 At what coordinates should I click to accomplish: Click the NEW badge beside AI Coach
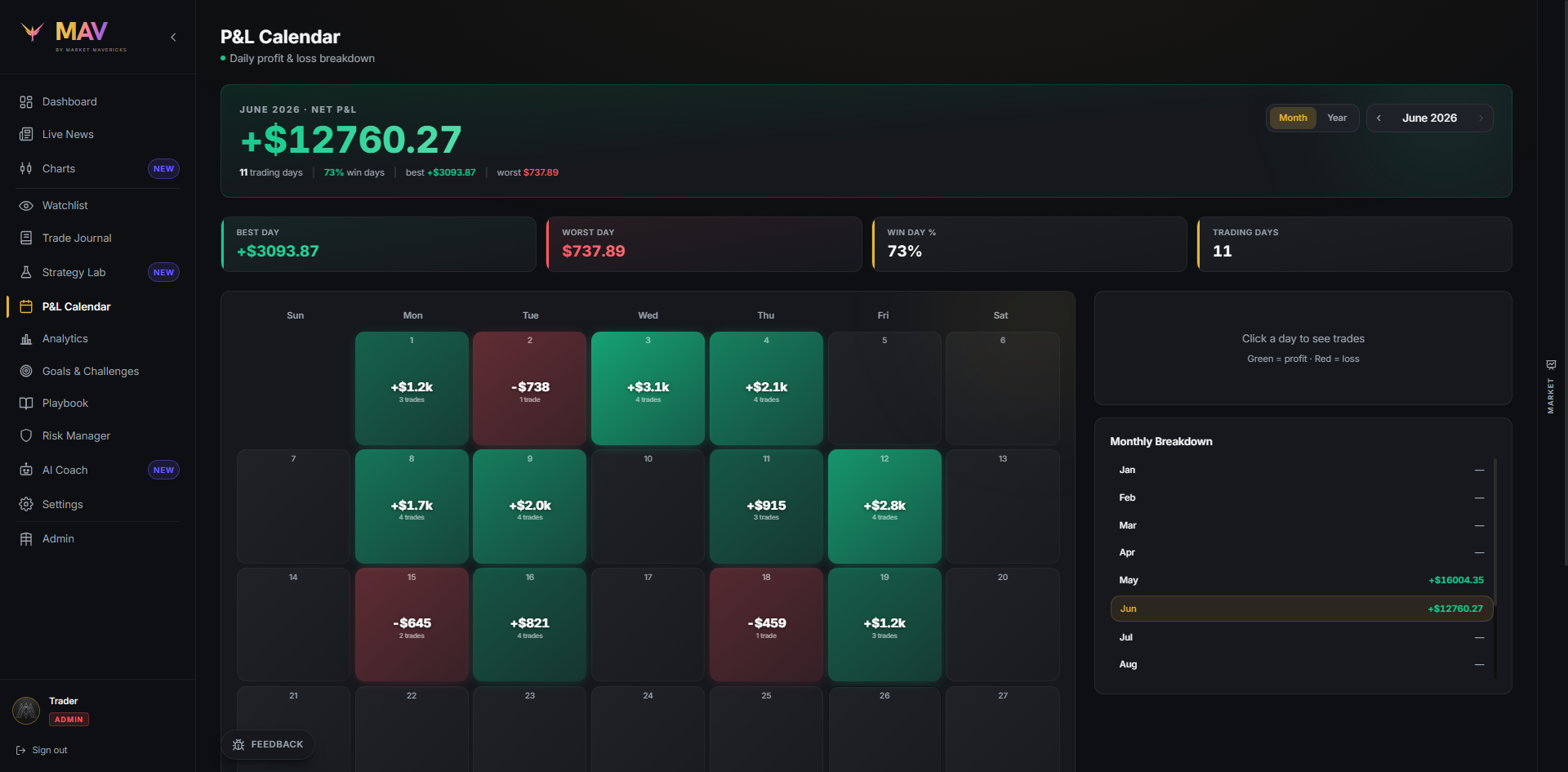tap(163, 471)
